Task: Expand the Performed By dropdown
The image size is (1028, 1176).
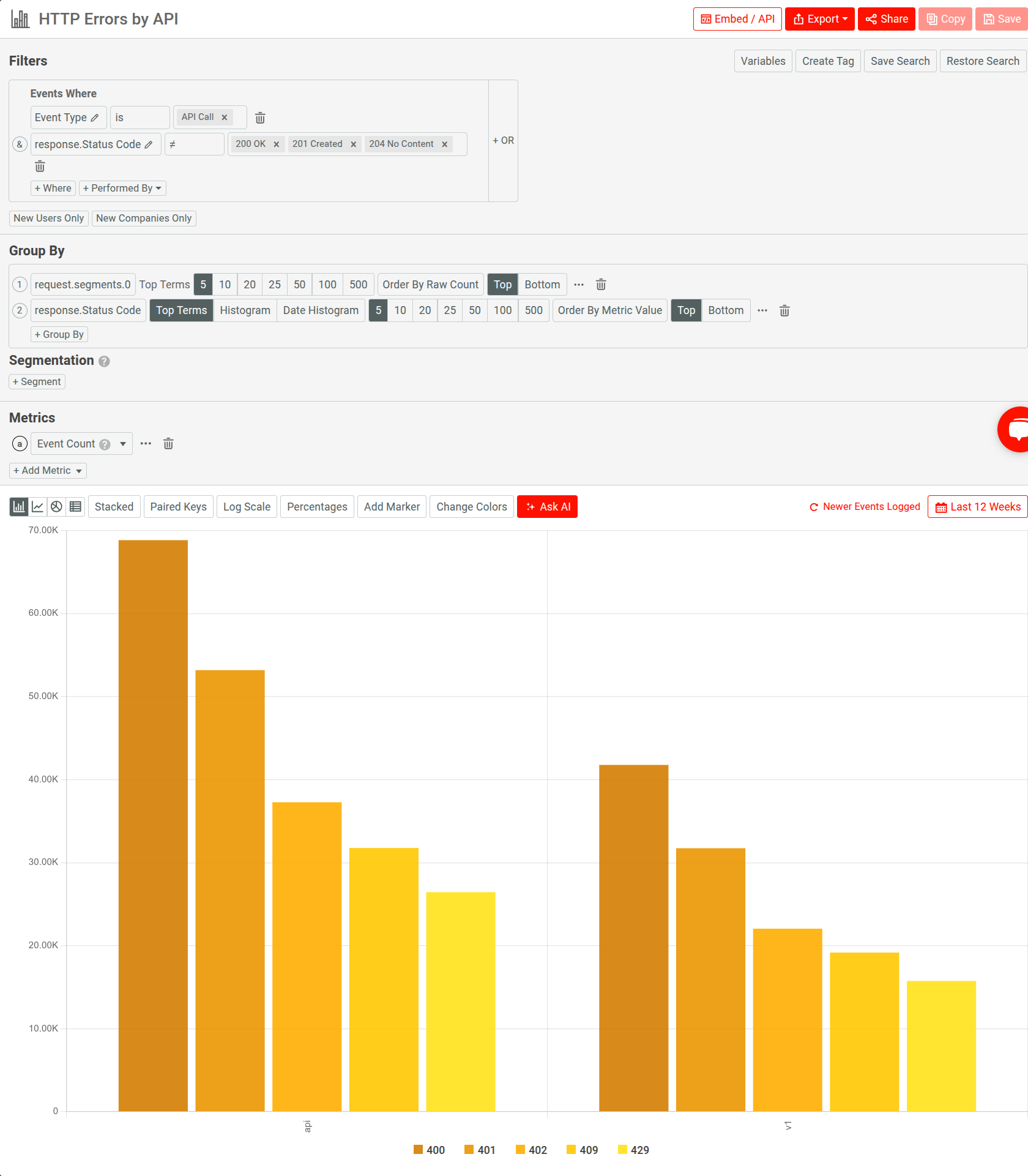Action: click(122, 188)
